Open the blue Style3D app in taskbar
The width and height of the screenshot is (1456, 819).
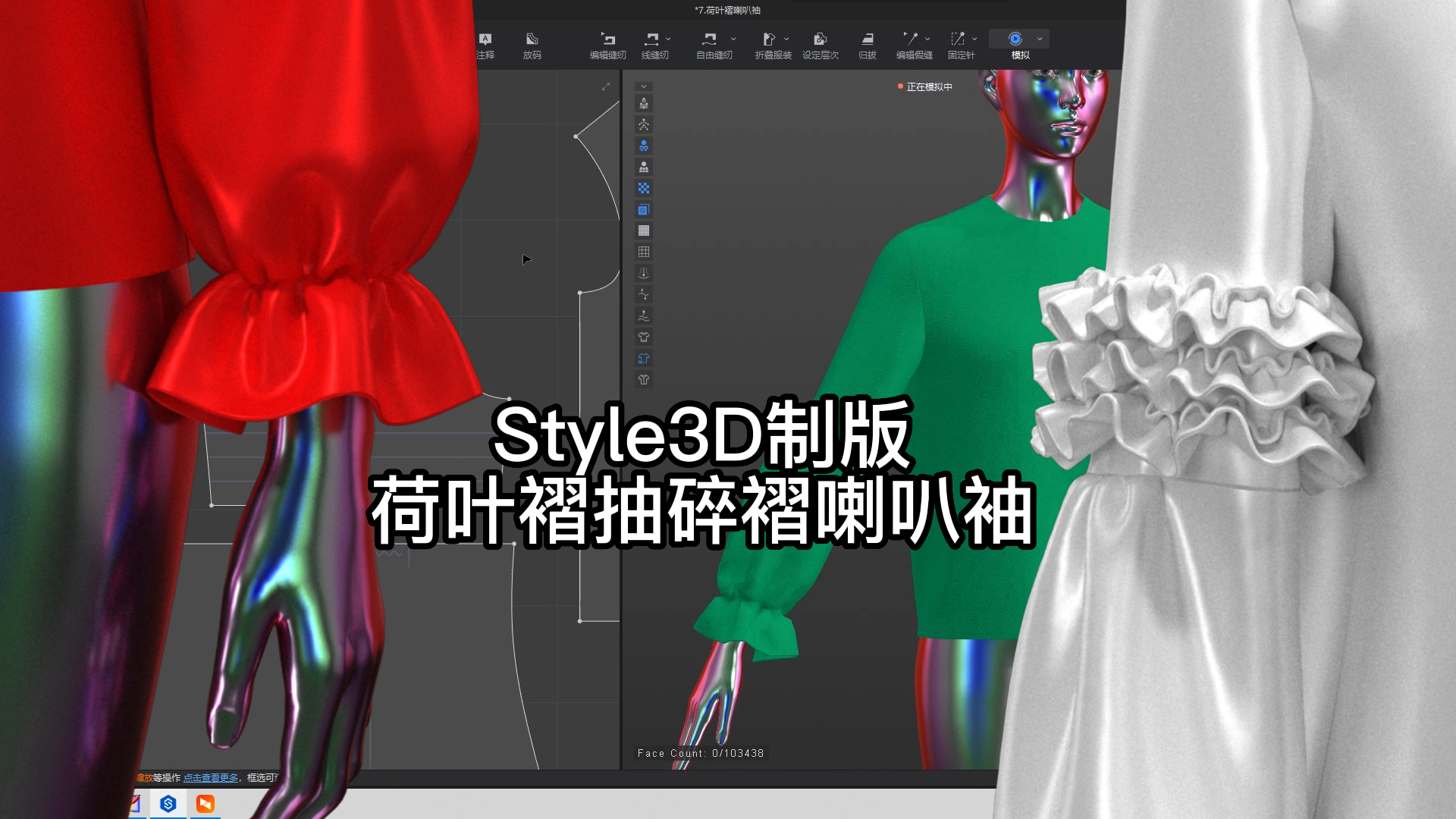pyautogui.click(x=168, y=804)
